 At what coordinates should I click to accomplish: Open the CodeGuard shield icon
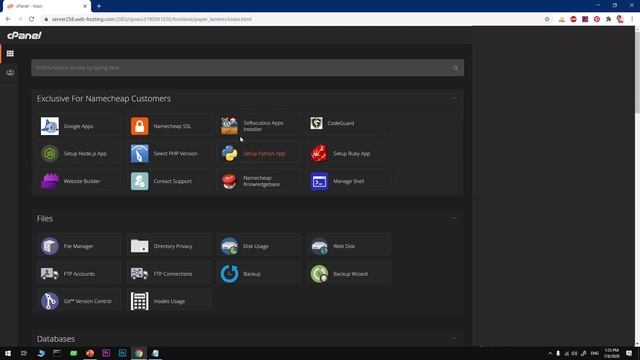[316, 123]
